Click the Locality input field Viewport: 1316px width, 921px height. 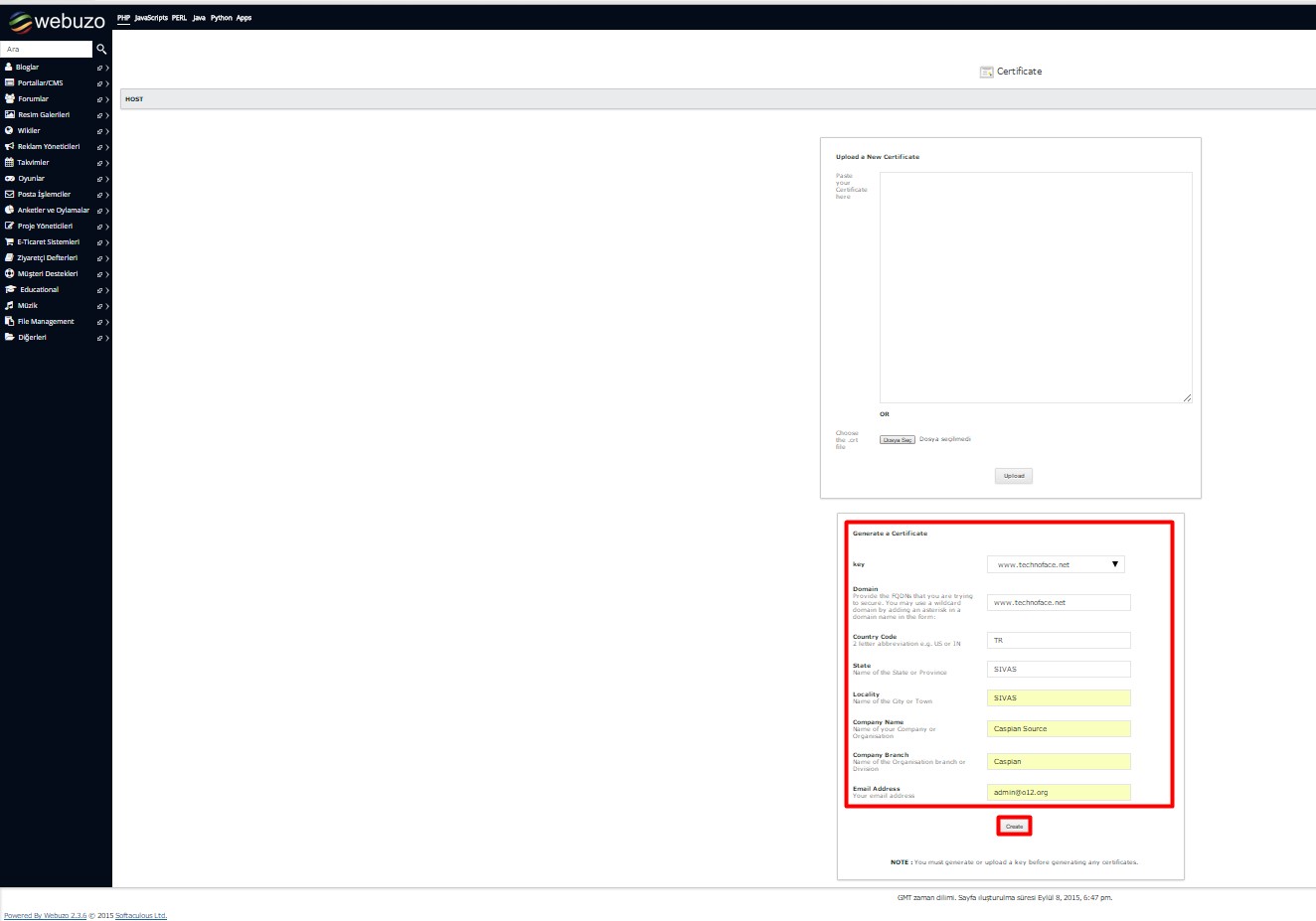click(1059, 697)
